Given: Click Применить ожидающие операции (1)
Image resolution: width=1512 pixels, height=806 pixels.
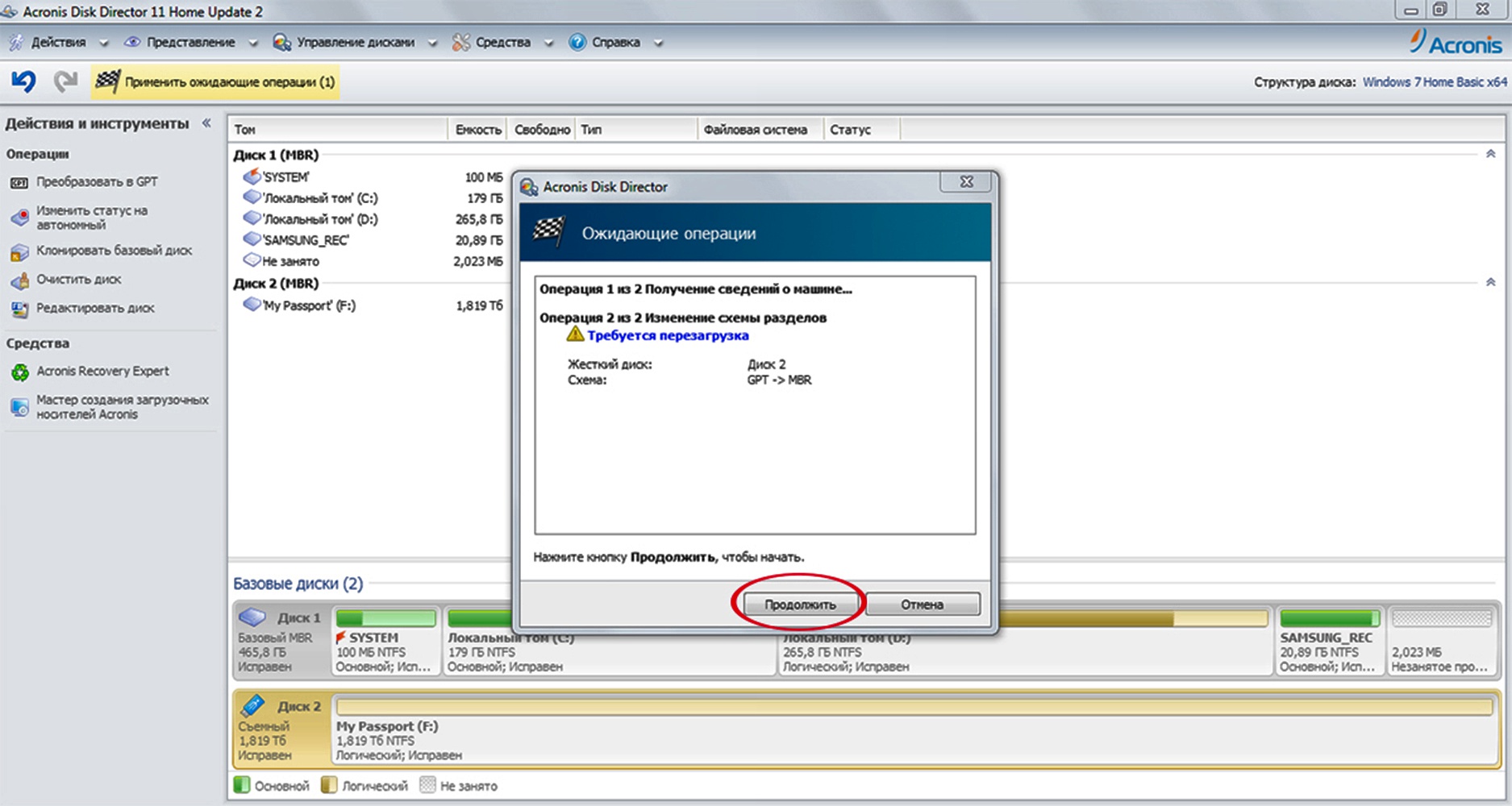Looking at the screenshot, I should pyautogui.click(x=215, y=81).
